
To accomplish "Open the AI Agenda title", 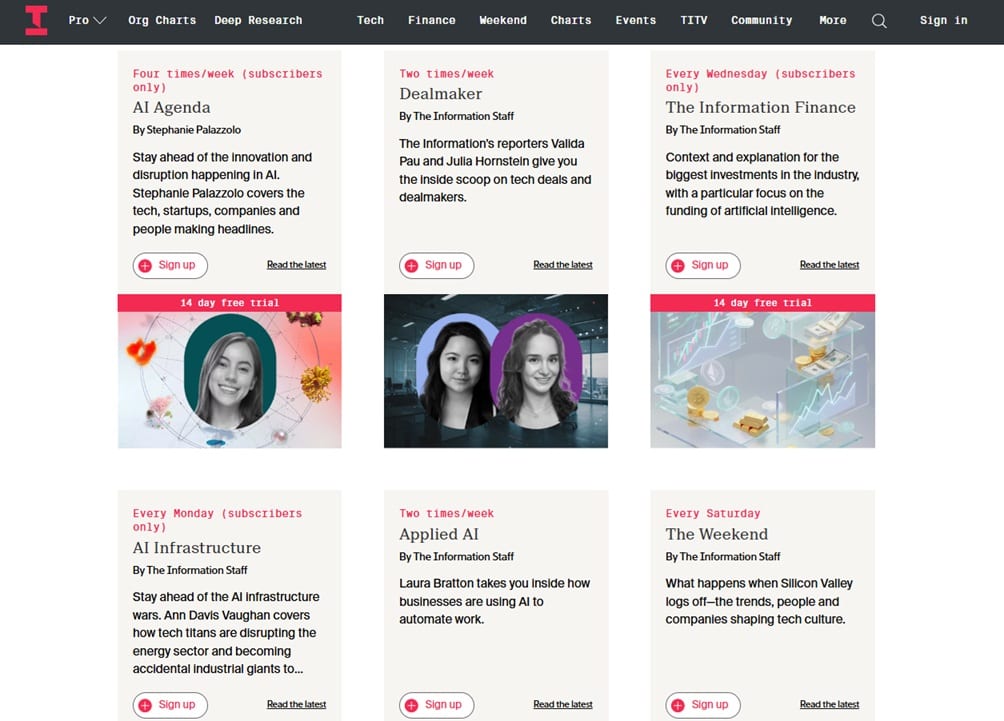I will coord(171,108).
